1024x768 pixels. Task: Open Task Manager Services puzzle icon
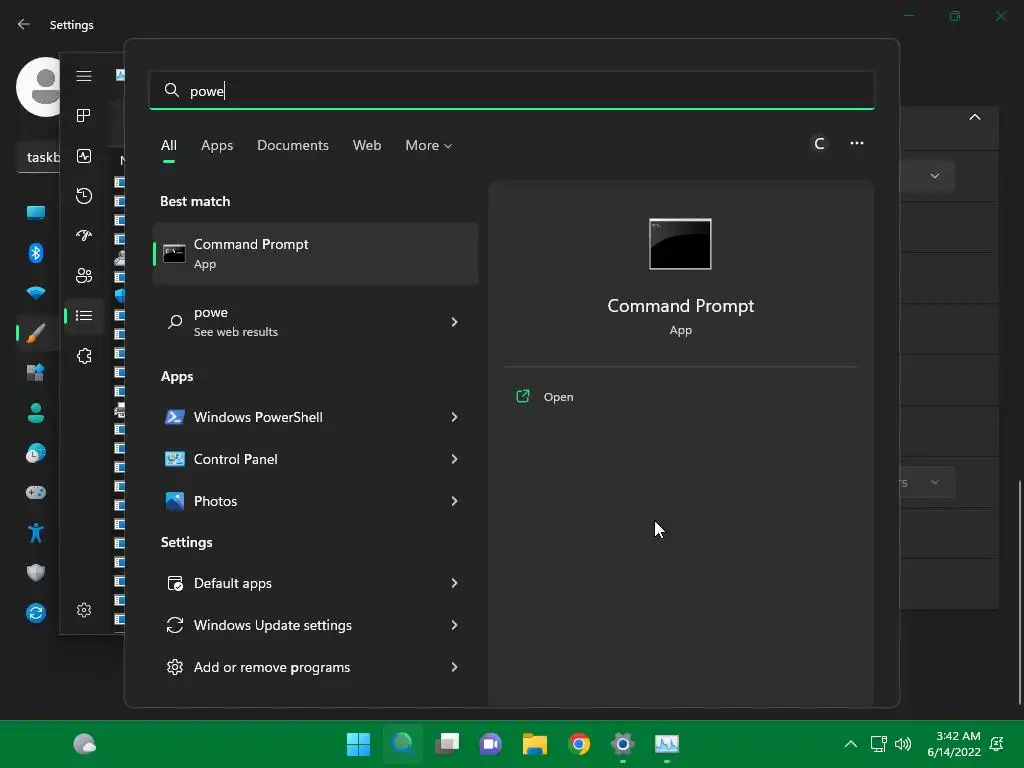click(84, 356)
